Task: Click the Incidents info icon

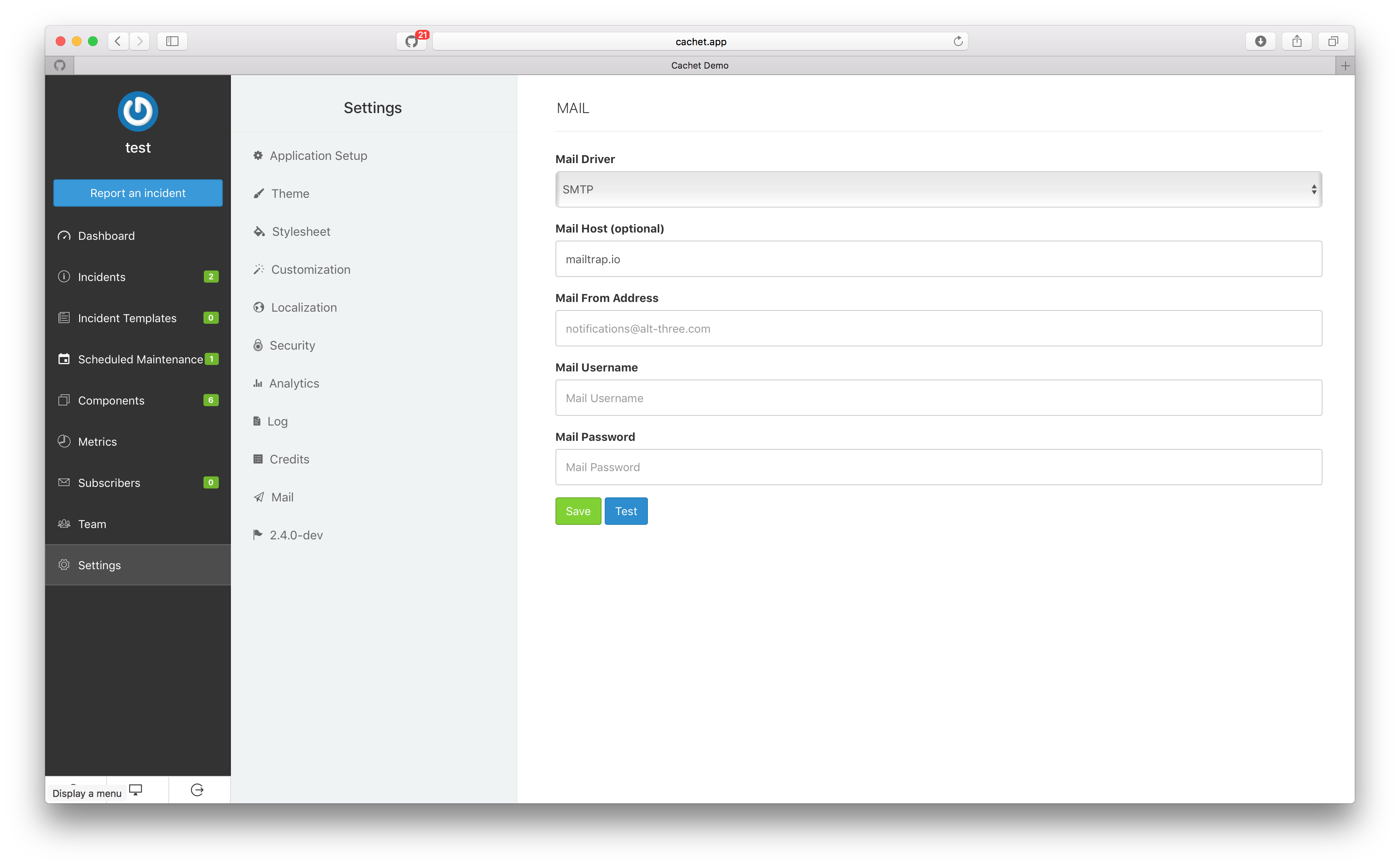Action: pos(64,277)
